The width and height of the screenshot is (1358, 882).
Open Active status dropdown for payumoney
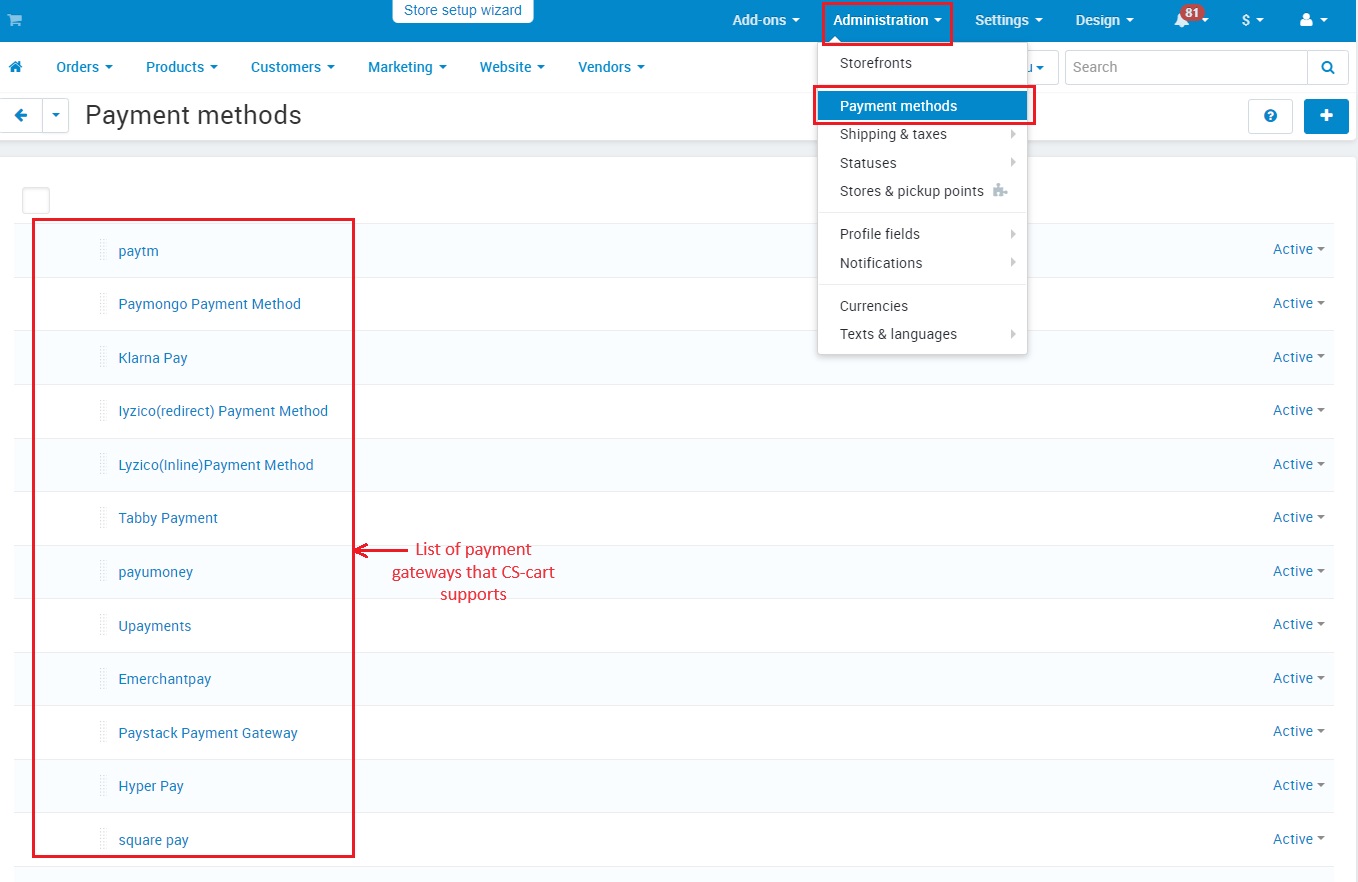tap(1298, 571)
